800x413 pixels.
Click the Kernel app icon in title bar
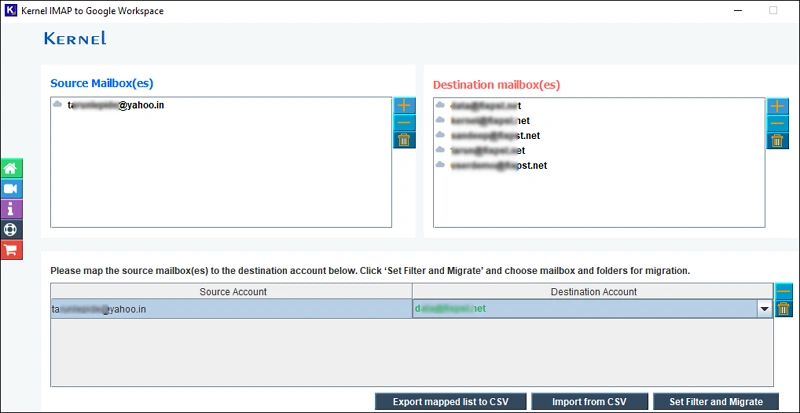point(11,10)
